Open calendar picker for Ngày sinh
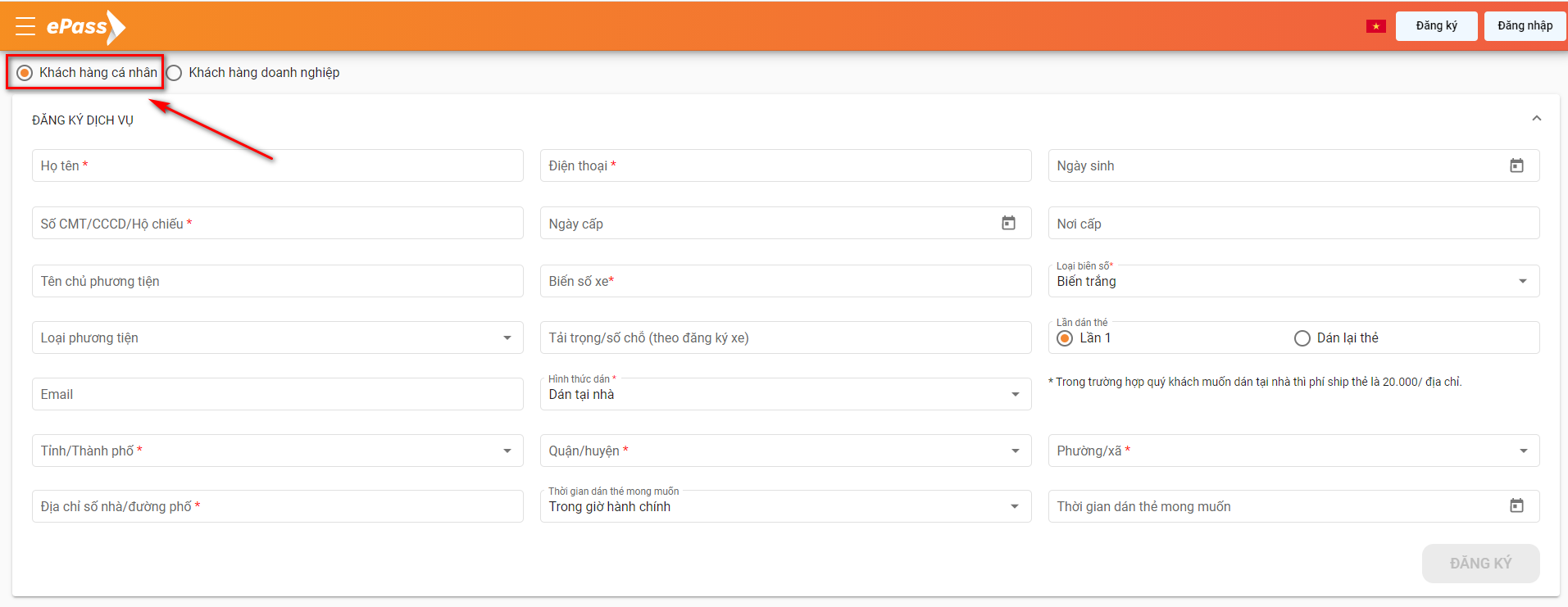Image resolution: width=1568 pixels, height=607 pixels. pos(1516,165)
